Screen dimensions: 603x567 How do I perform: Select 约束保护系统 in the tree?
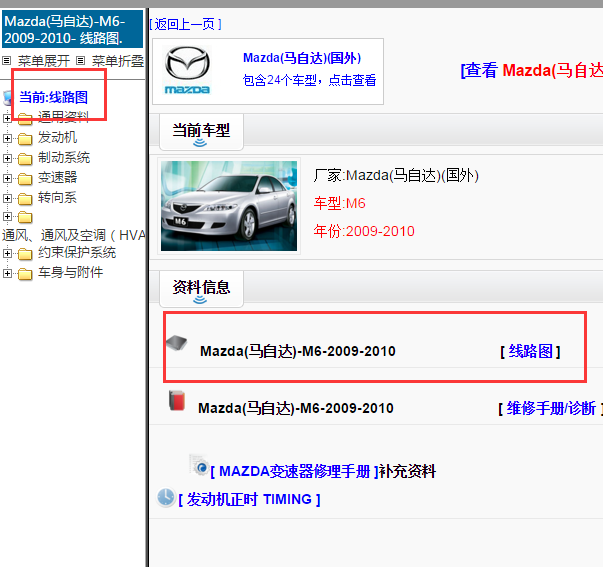click(x=77, y=252)
